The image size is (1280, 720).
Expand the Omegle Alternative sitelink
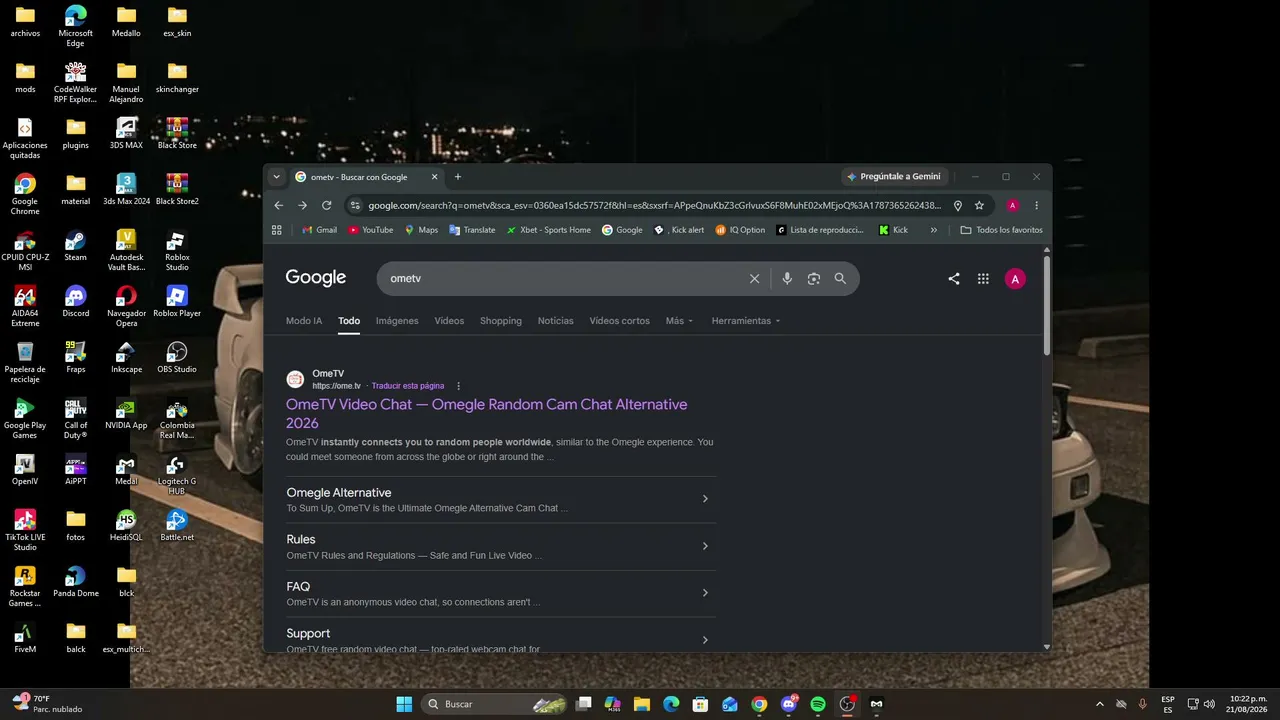(x=705, y=499)
